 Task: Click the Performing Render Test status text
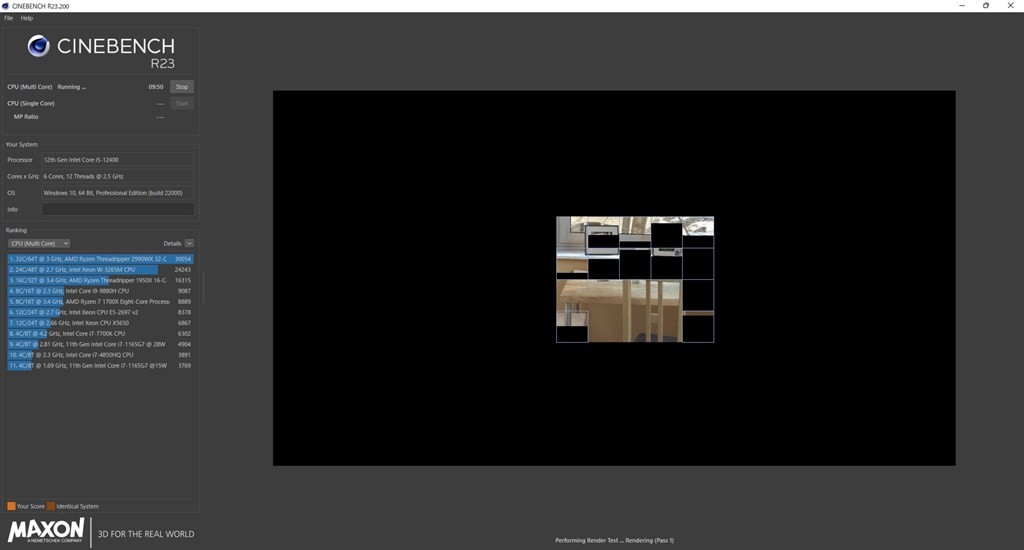coord(615,540)
